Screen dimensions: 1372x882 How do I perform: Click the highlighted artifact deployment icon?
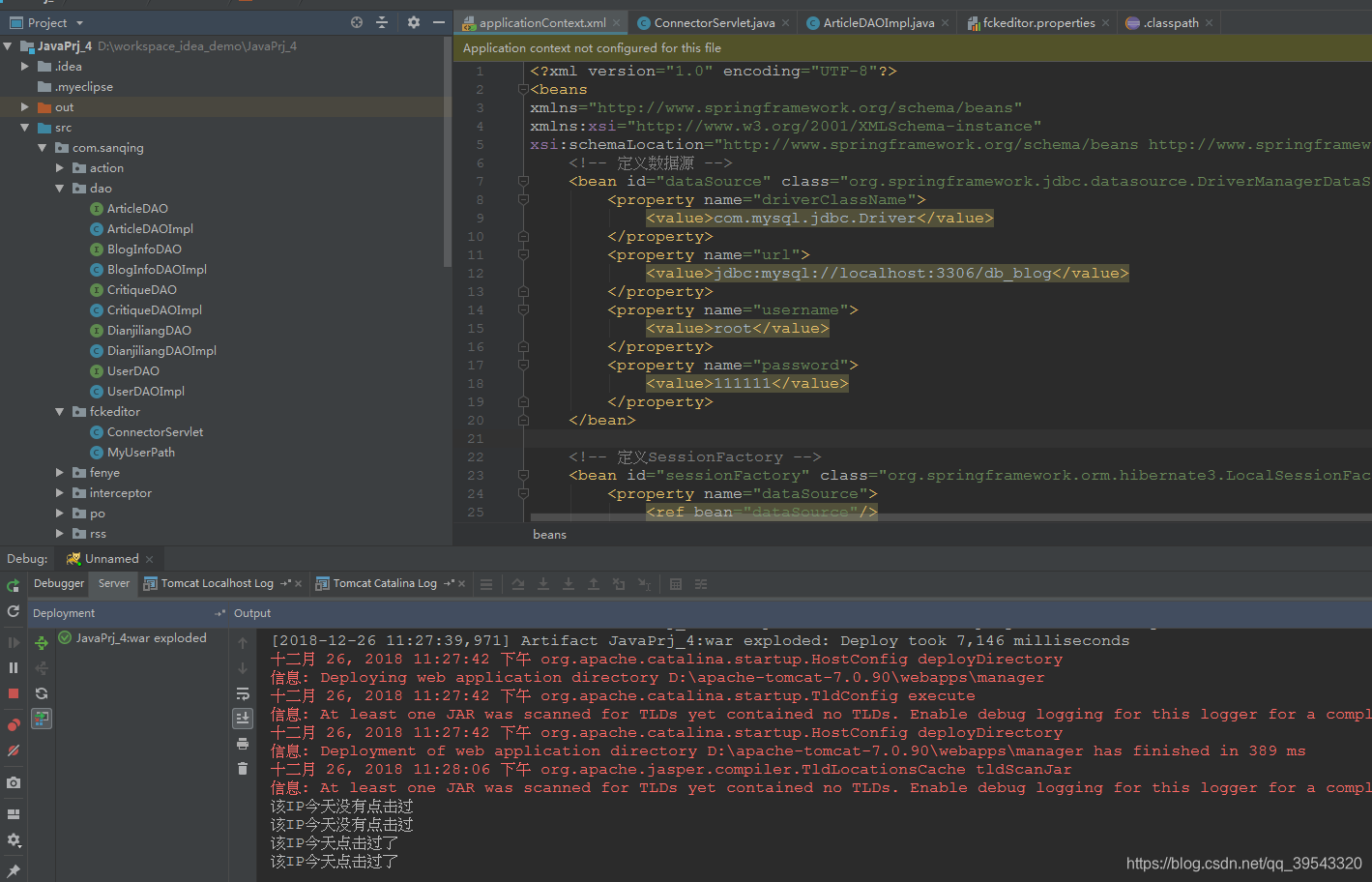point(42,719)
